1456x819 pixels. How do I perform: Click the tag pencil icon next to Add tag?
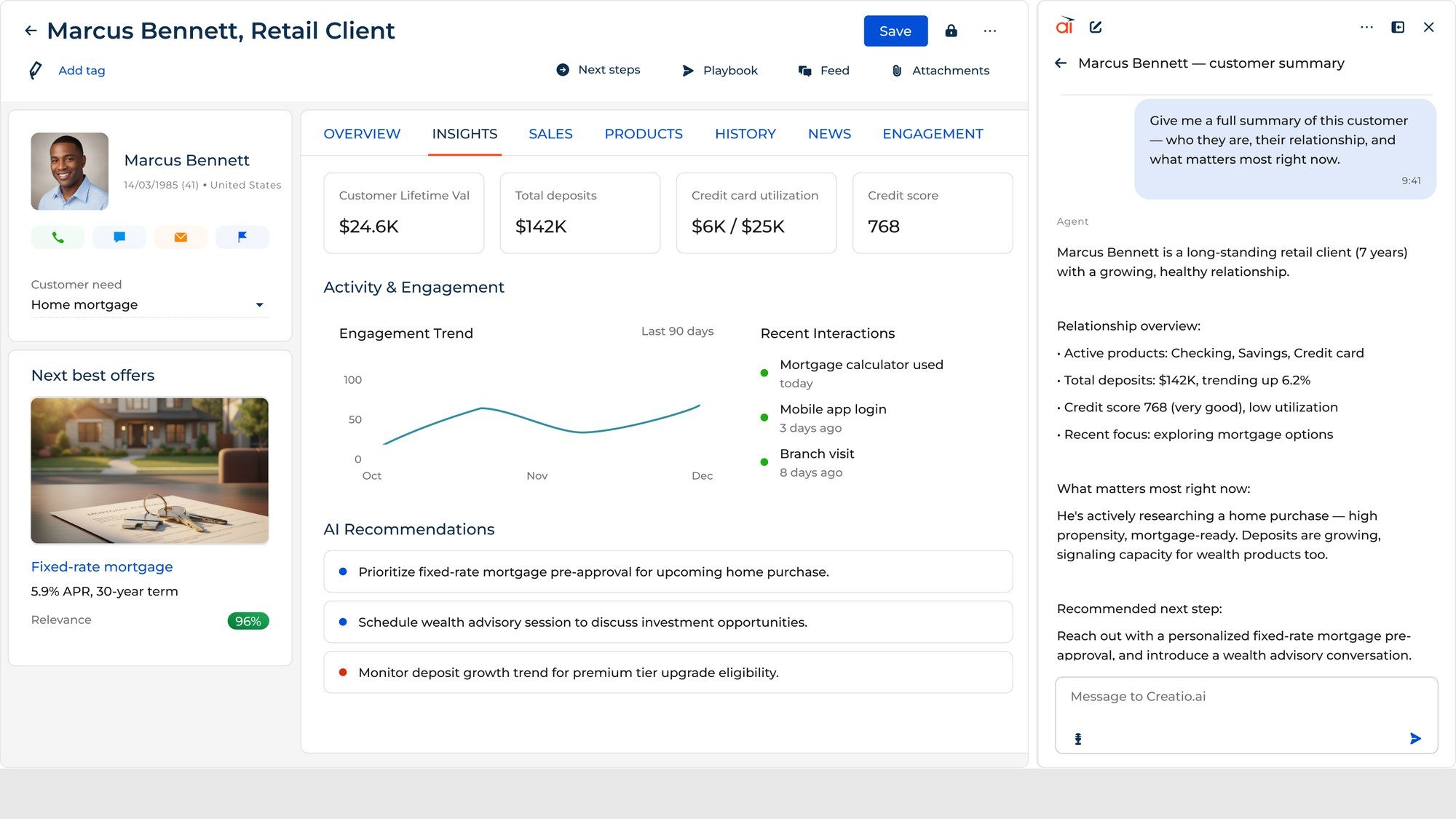(x=35, y=71)
